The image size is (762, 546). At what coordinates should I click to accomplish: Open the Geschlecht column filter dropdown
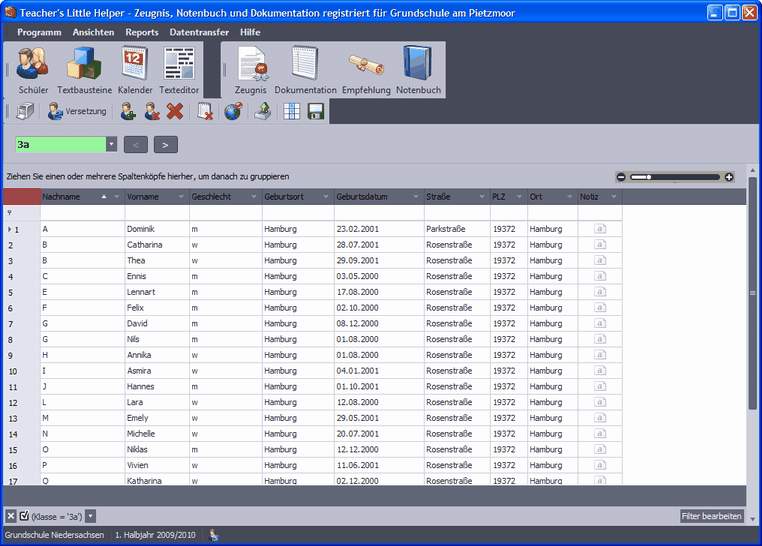click(x=254, y=197)
